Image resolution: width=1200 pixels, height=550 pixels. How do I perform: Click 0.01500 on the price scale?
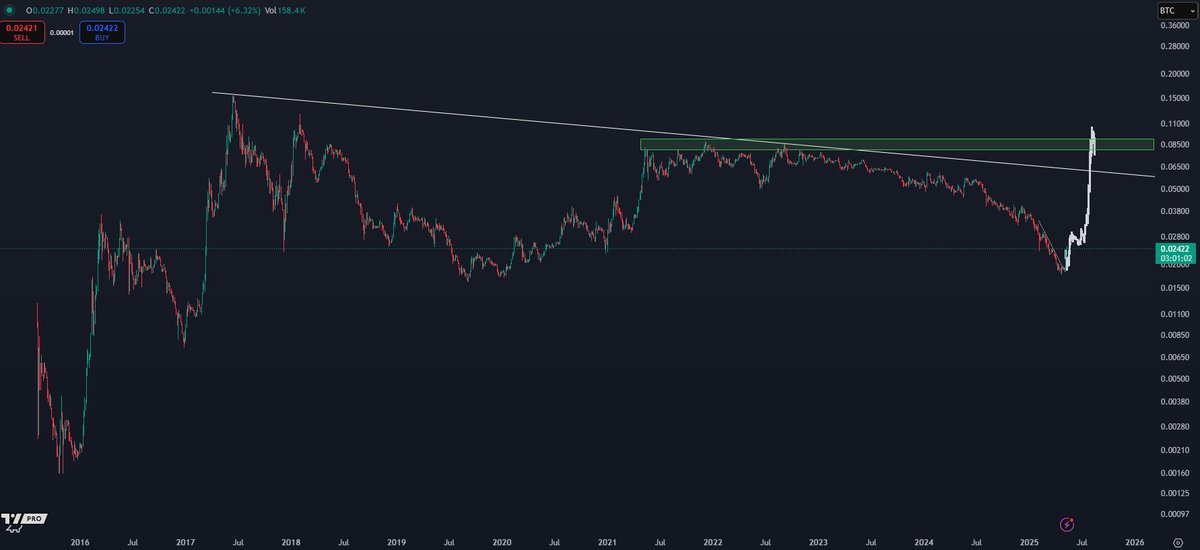click(1173, 288)
